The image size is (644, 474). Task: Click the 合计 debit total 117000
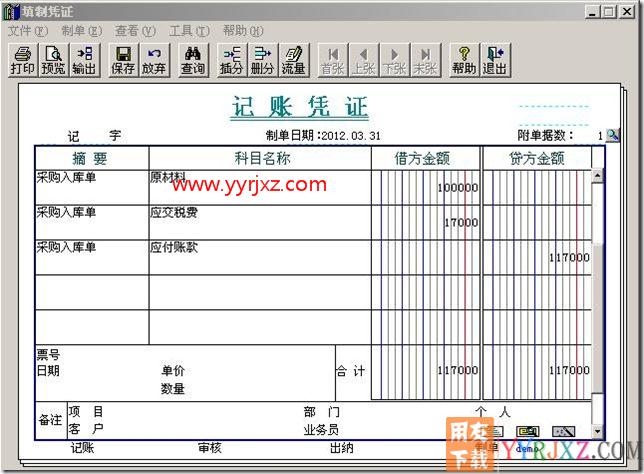458,370
